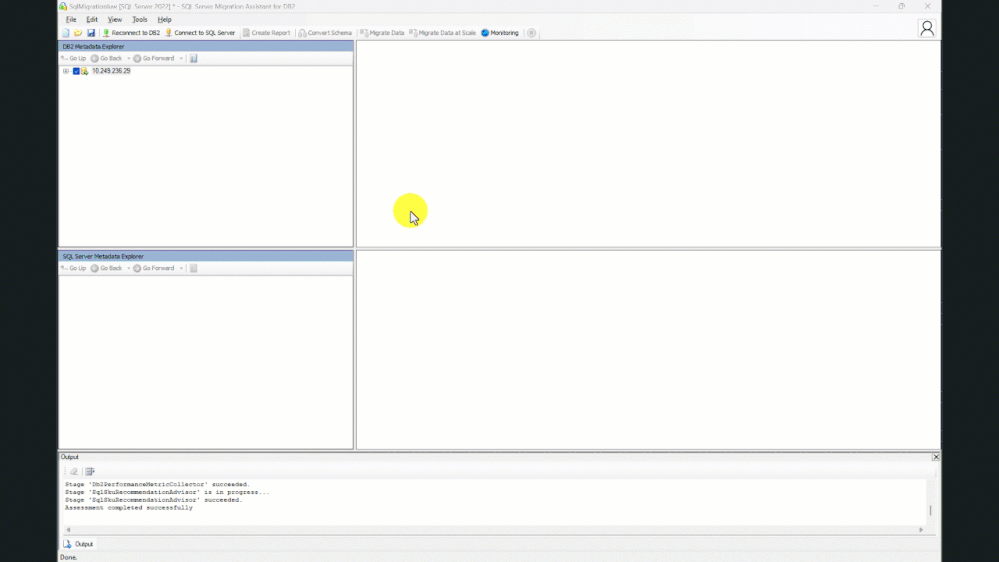Click Connect to SQL Server
Screen dimensions: 999x562
coord(200,32)
